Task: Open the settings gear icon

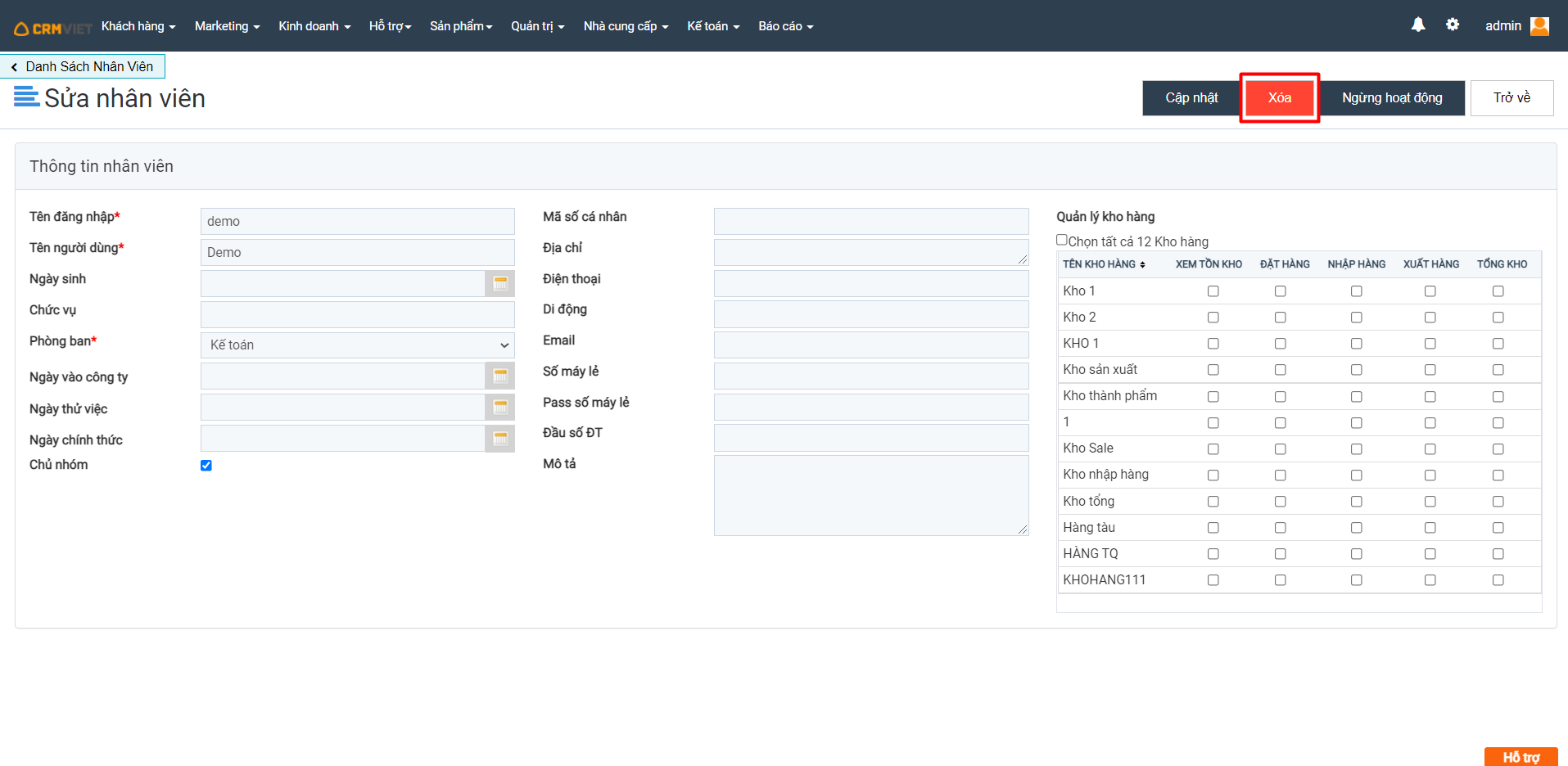Action: tap(1453, 25)
